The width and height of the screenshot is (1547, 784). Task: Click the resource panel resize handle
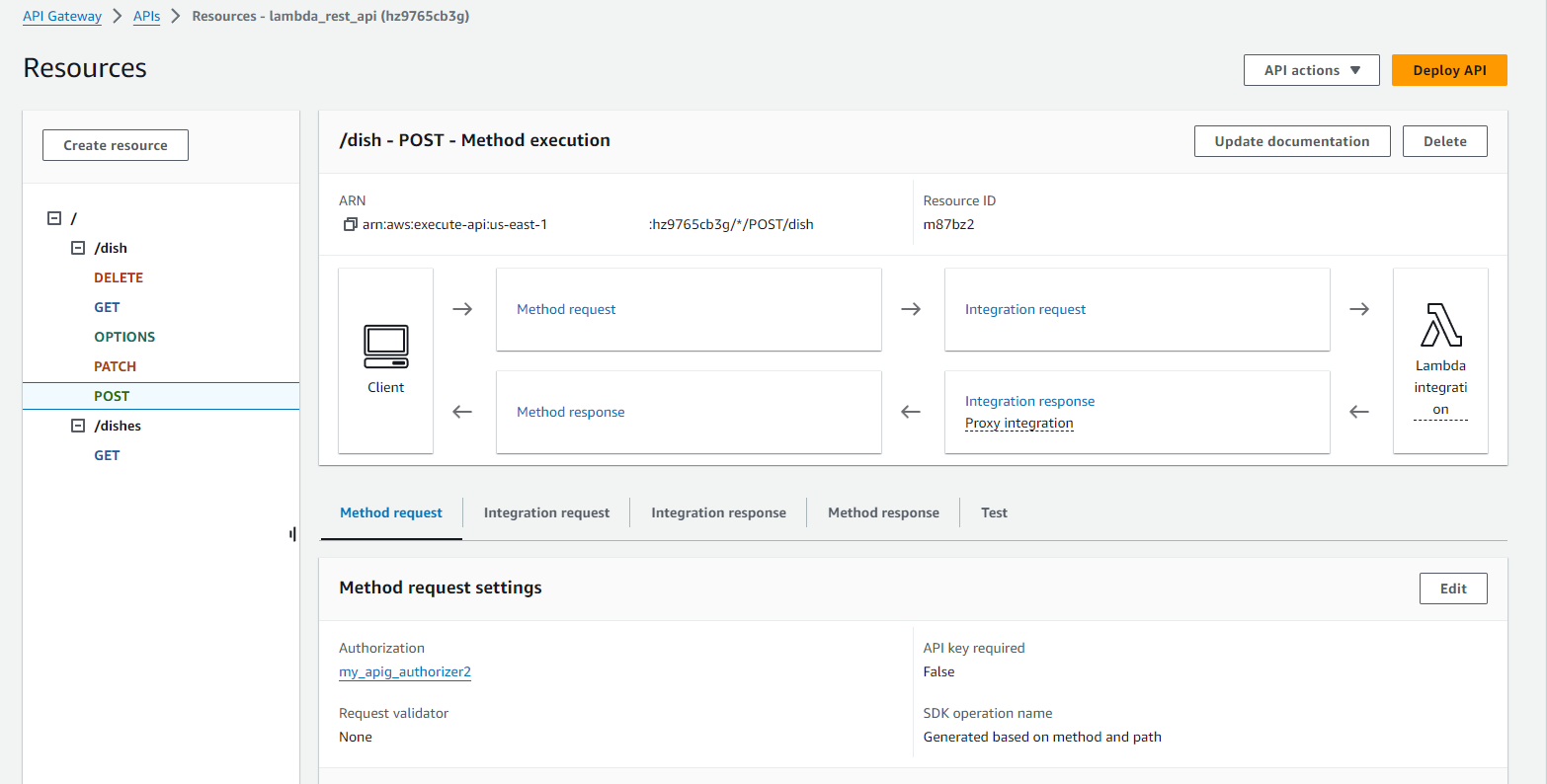tap(293, 534)
